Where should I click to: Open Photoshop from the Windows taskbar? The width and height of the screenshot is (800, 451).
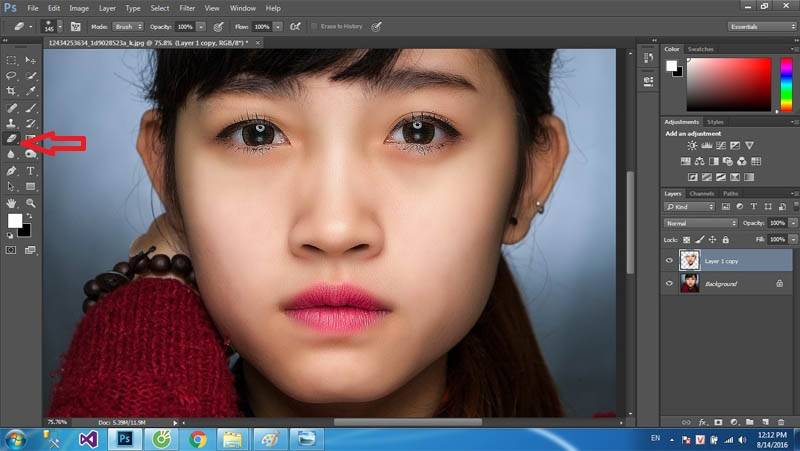[125, 439]
